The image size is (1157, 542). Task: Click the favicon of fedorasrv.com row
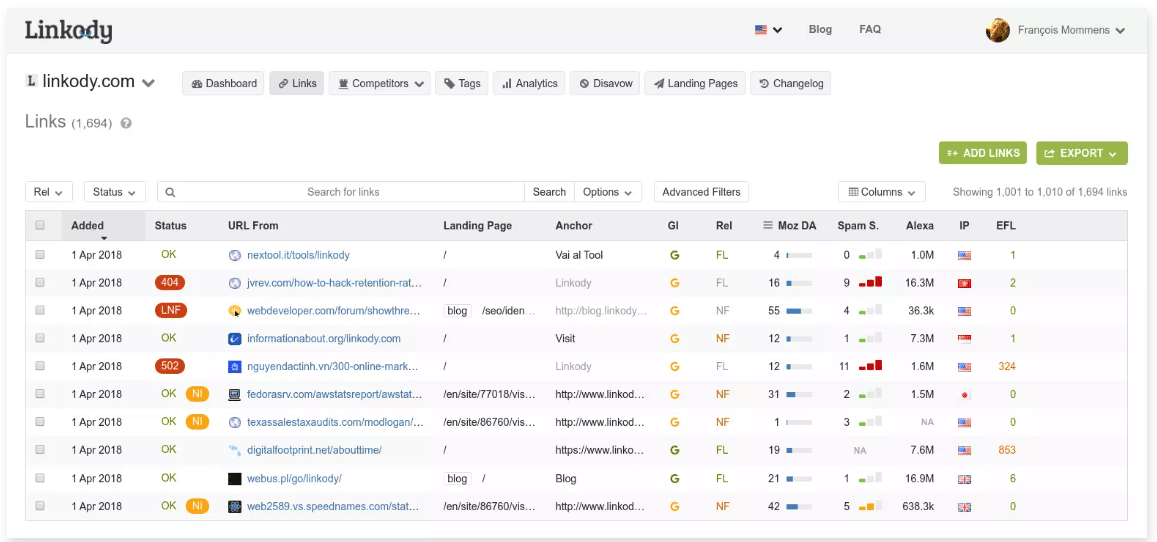point(235,395)
